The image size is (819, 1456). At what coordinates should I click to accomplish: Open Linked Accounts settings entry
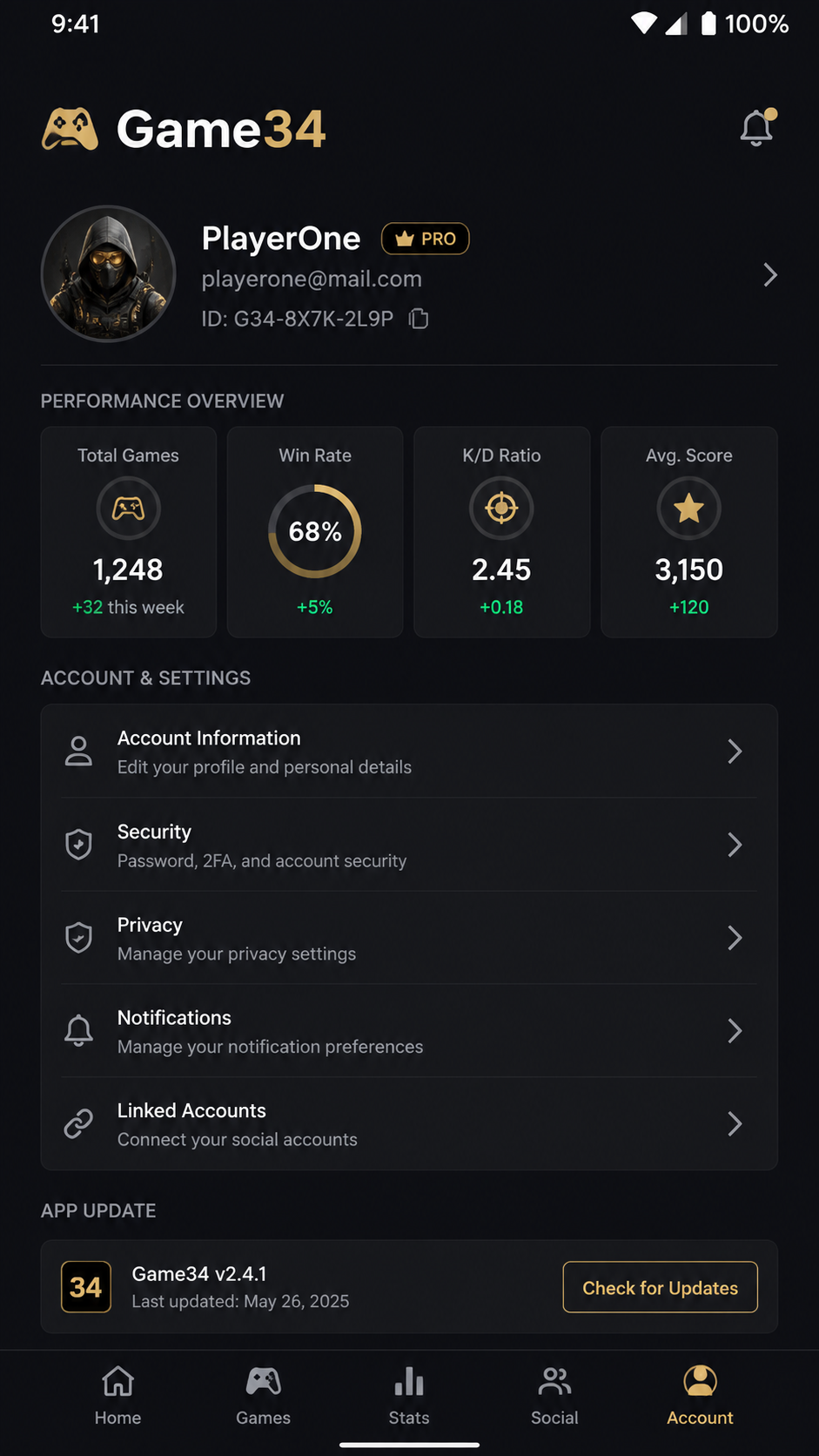click(x=409, y=1124)
